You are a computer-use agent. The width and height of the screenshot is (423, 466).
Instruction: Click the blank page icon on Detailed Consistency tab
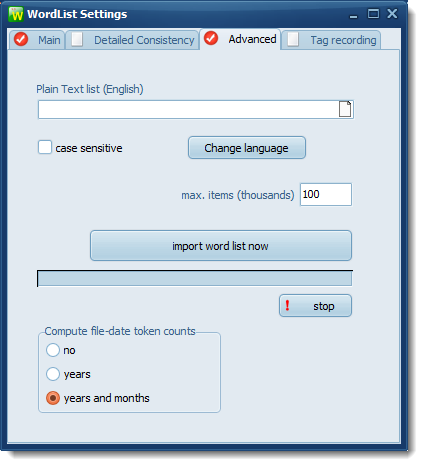pyautogui.click(x=77, y=39)
